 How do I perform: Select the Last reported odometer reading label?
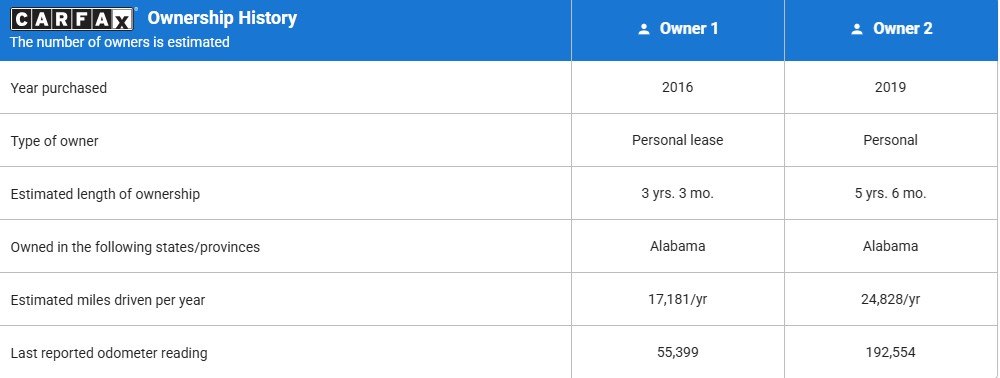tap(109, 353)
